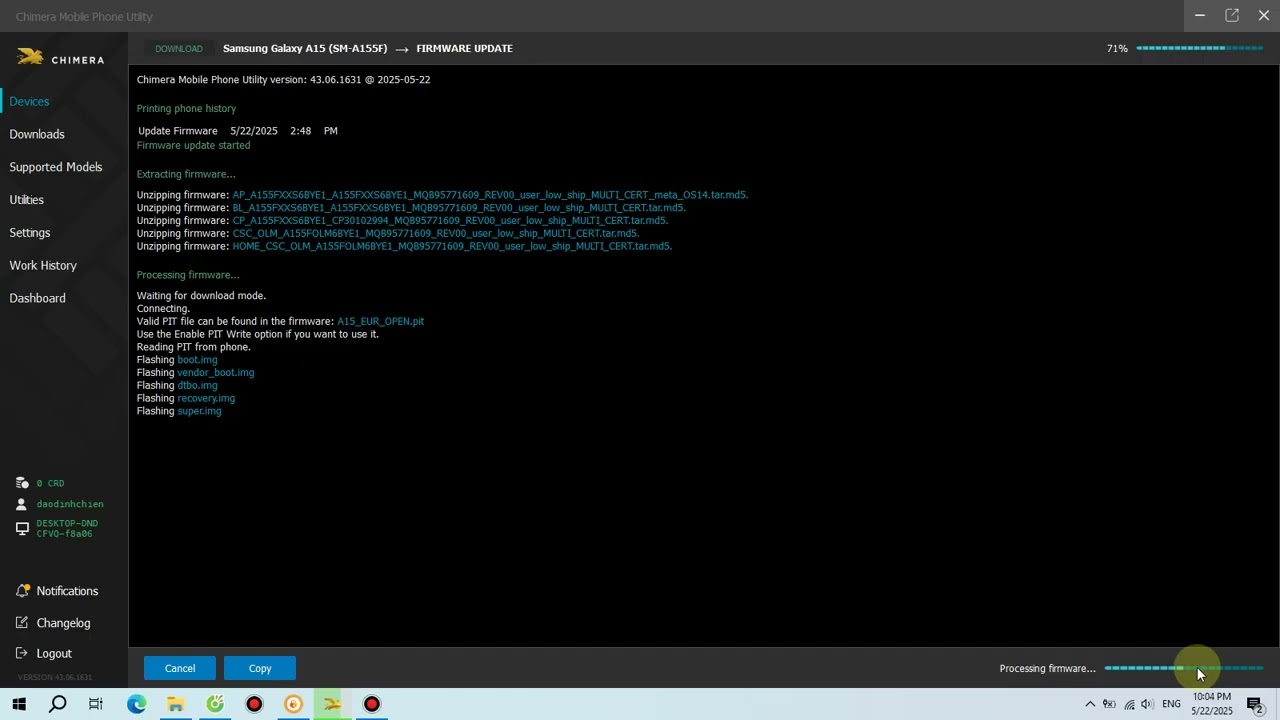Click the Printing phone history line
The image size is (1280, 720).
(186, 108)
